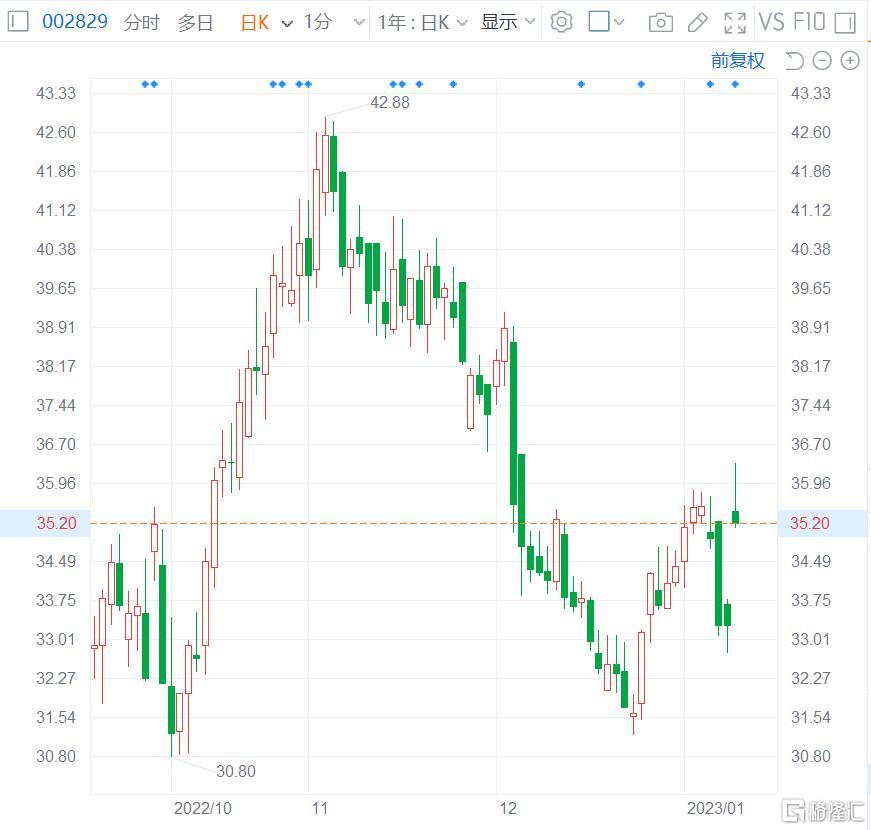This screenshot has height=830, width=871.
Task: Click the 2023/01 date label
Action: [715, 808]
